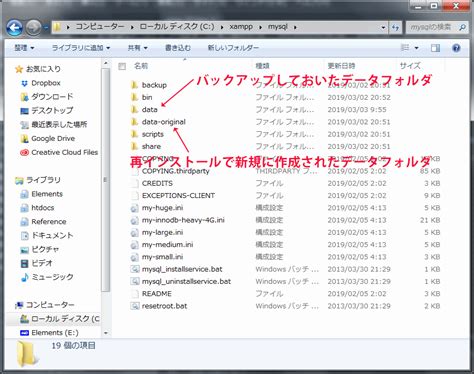Open the 整理 menu
Screen dimensions: 474x374
coord(24,48)
